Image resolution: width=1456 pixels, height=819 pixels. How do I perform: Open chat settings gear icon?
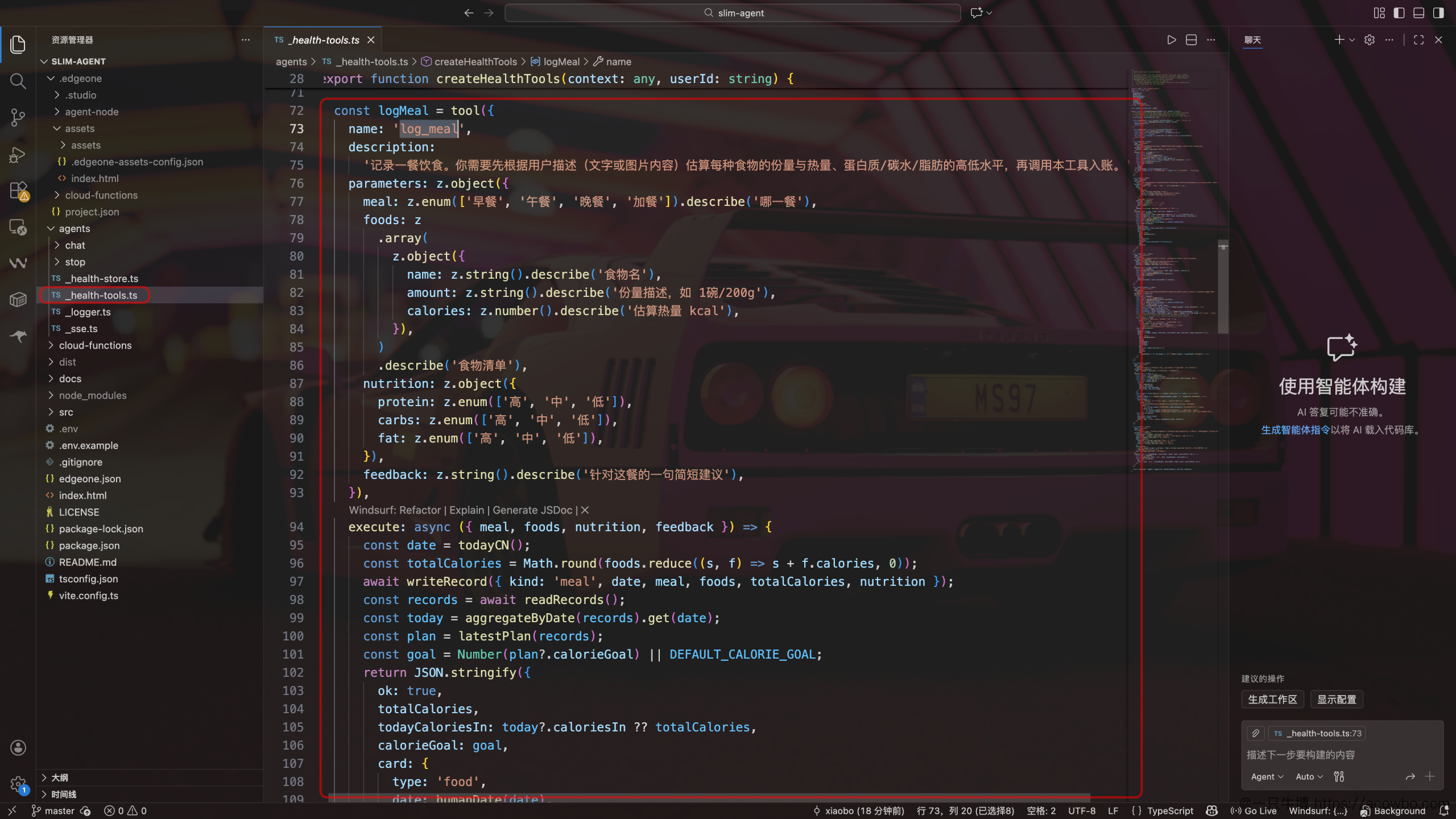point(1370,40)
